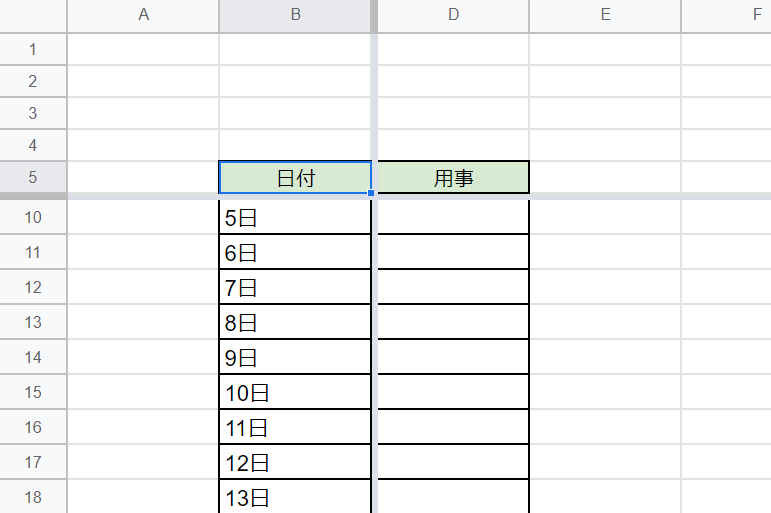Click the empty 用事 cell beside 6日
Screen dimensions: 771x513
[x=453, y=252]
